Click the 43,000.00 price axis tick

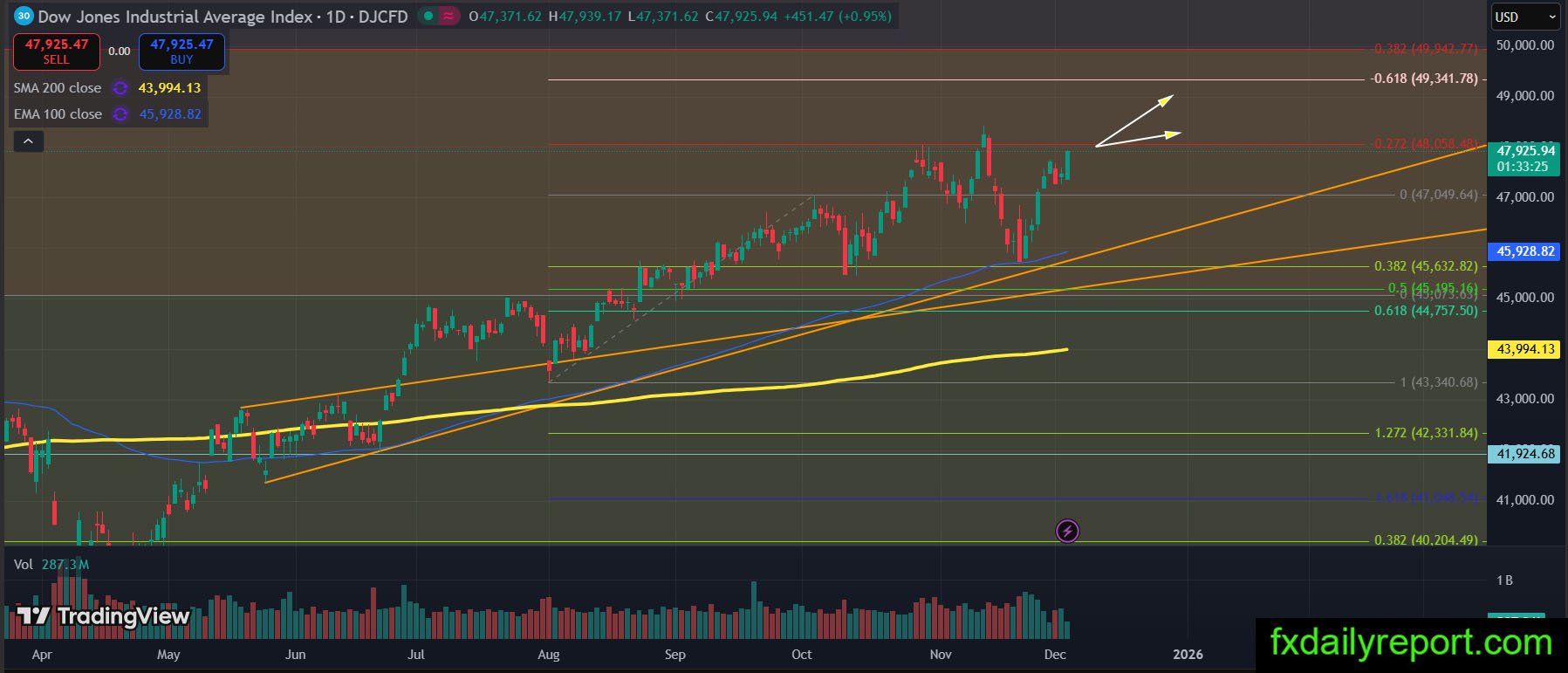click(1525, 399)
